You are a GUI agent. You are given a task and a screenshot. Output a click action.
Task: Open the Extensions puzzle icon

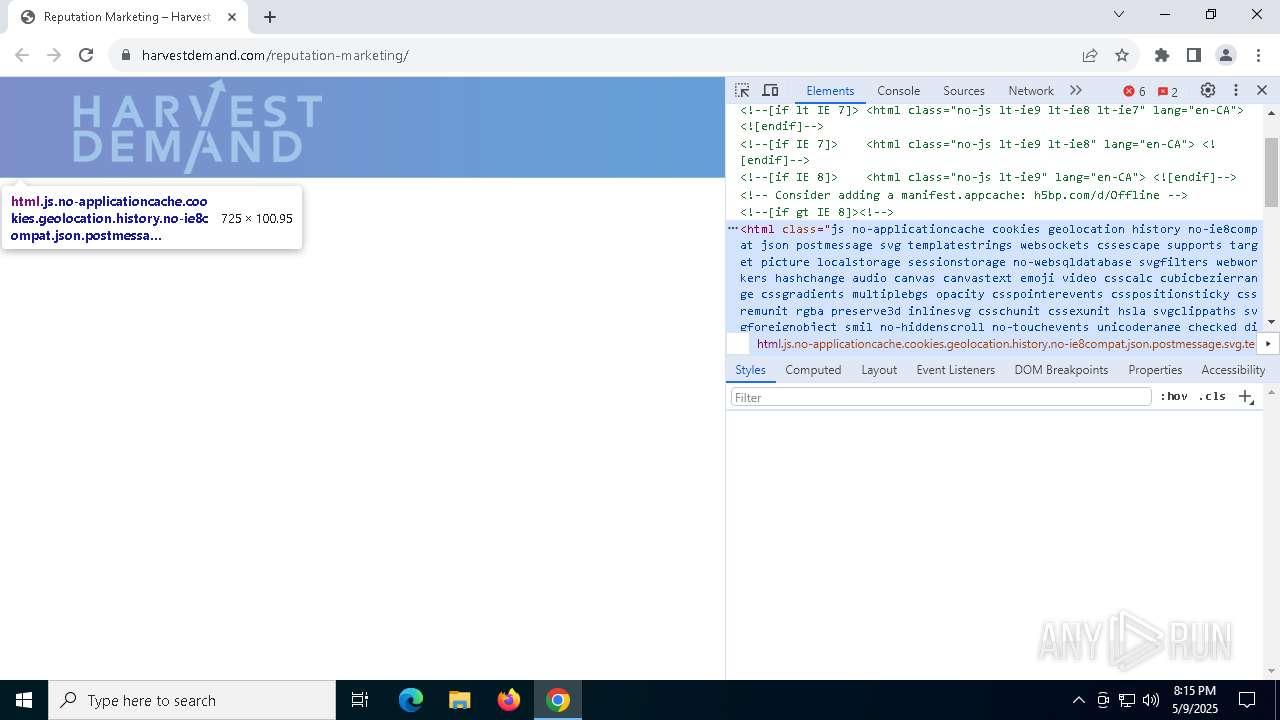click(x=1162, y=55)
